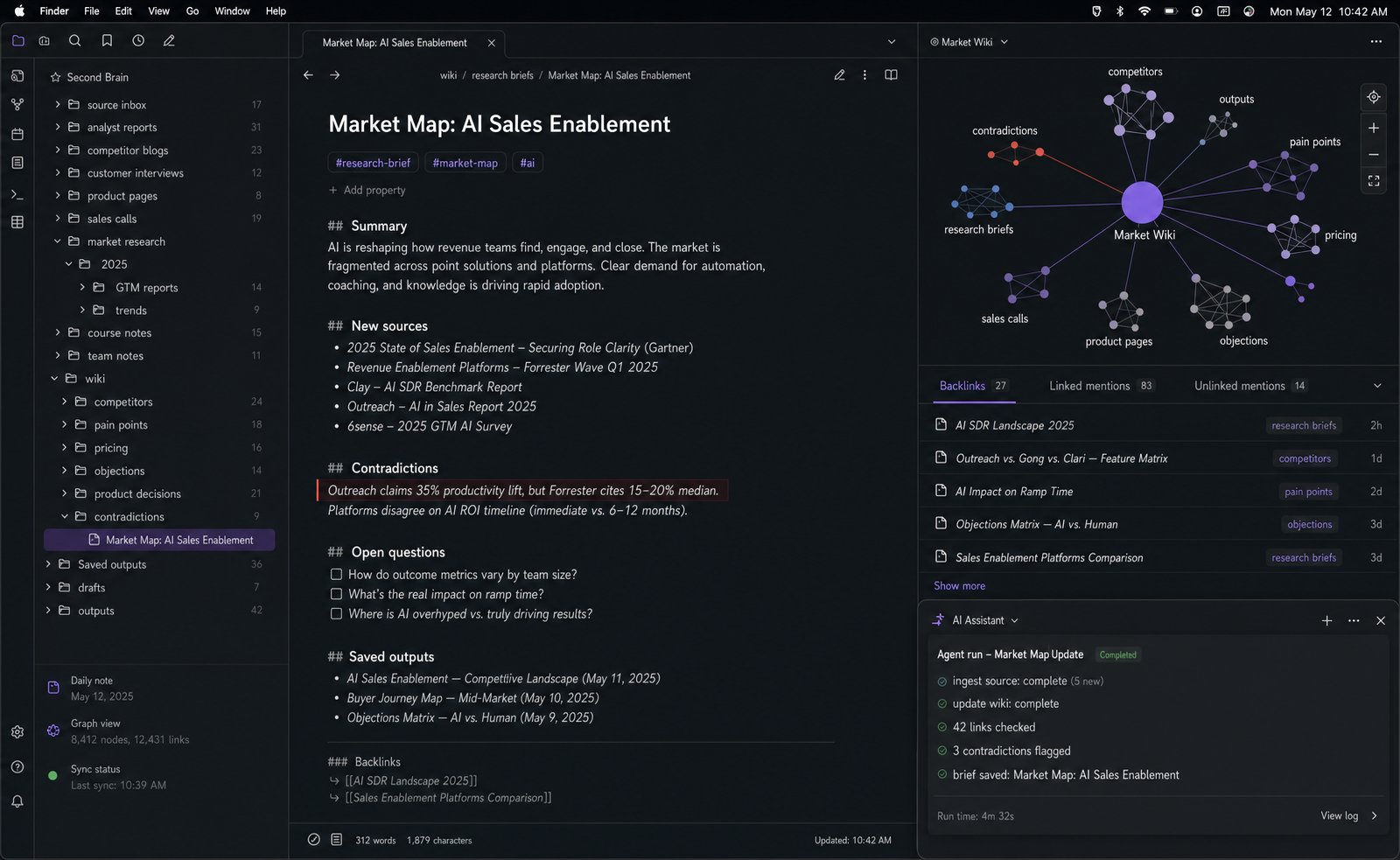Start new AI Assistant chat with plus
The image size is (1400, 860).
tap(1326, 620)
